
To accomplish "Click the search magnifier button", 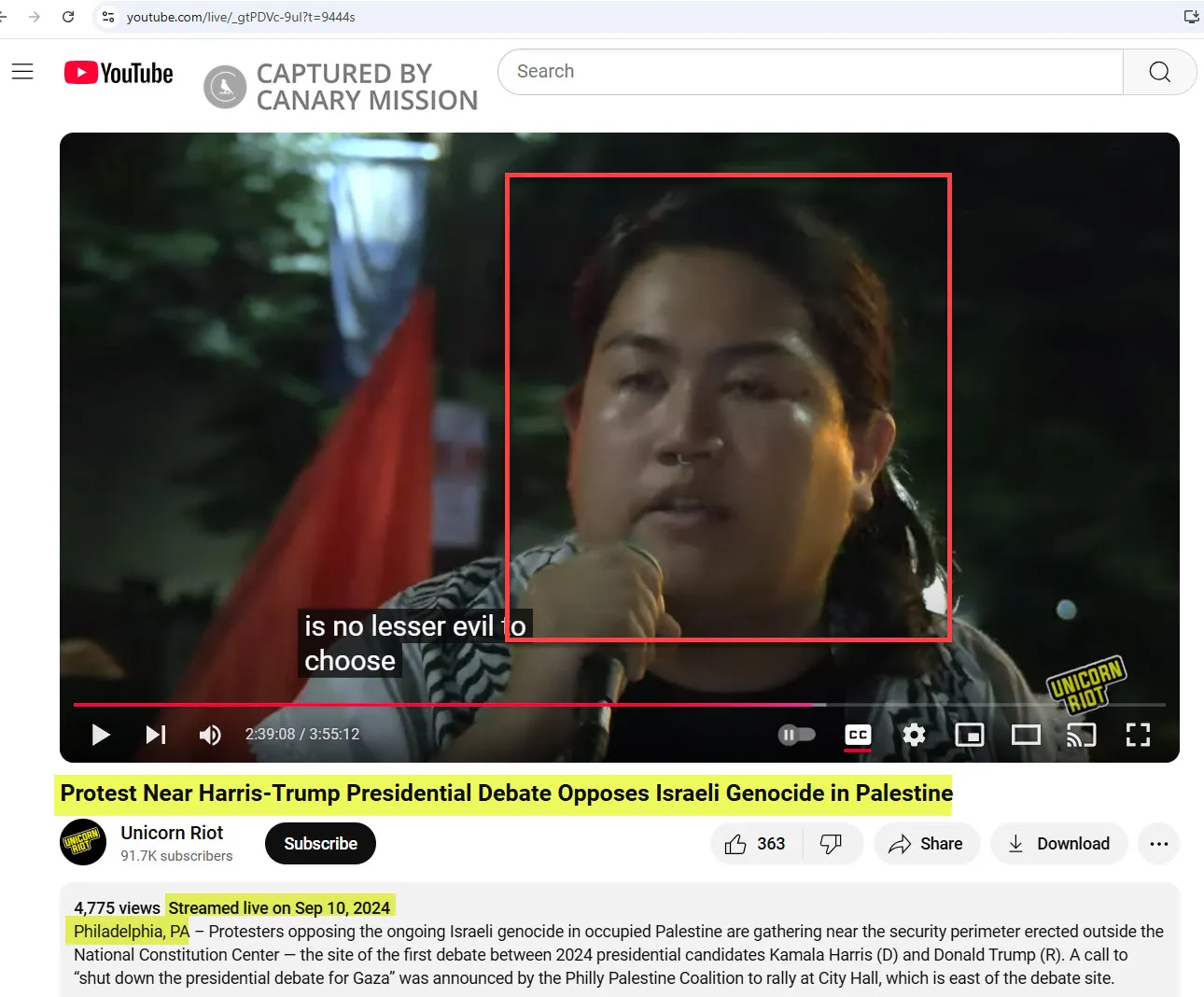I will 1159,72.
